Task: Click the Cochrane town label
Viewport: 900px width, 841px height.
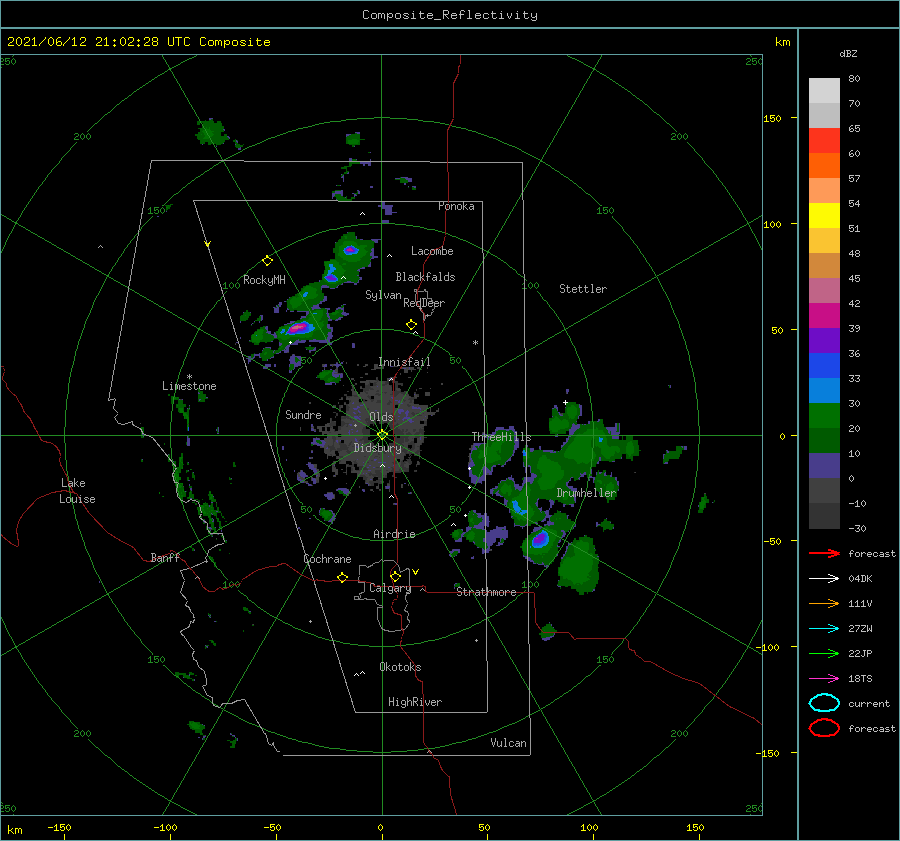Action: pos(327,559)
